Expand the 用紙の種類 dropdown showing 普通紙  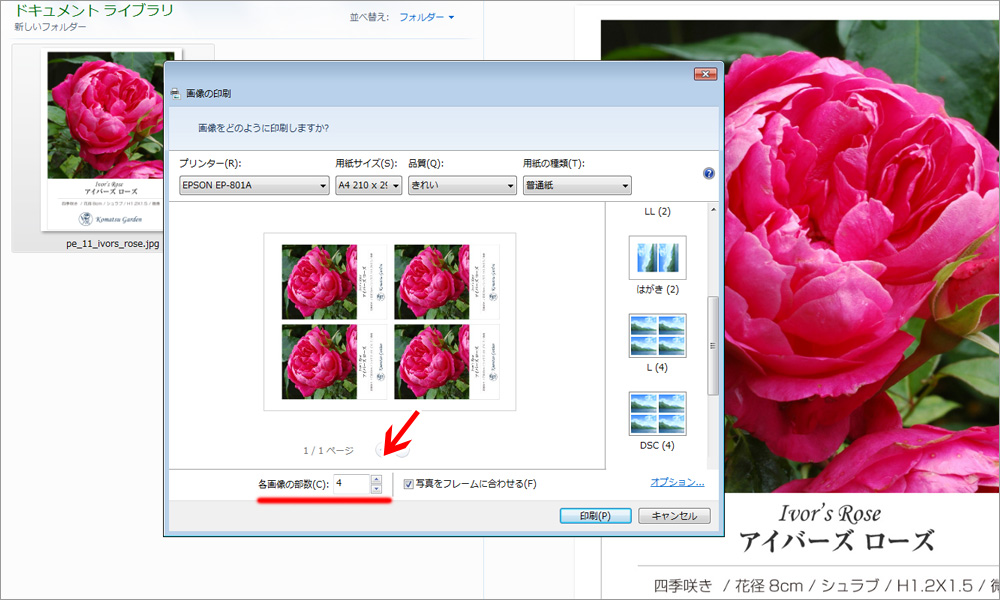[x=577, y=185]
